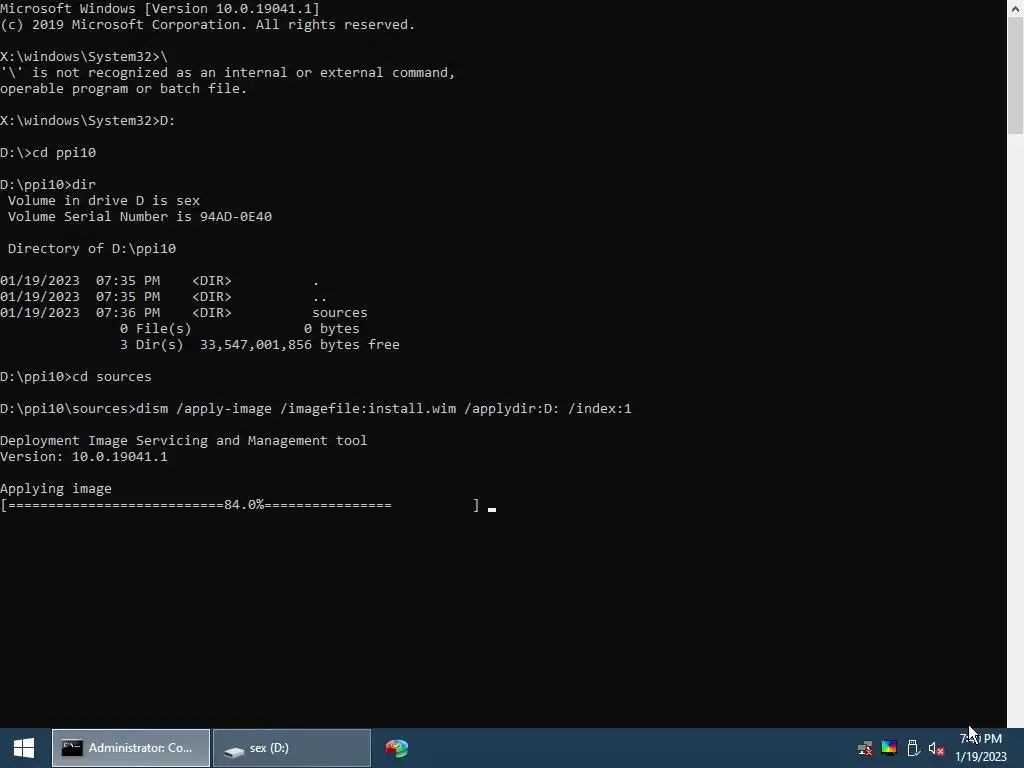This screenshot has width=1024, height=768.
Task: Click the command prompt scrollbar thumb
Action: pyautogui.click(x=1016, y=75)
